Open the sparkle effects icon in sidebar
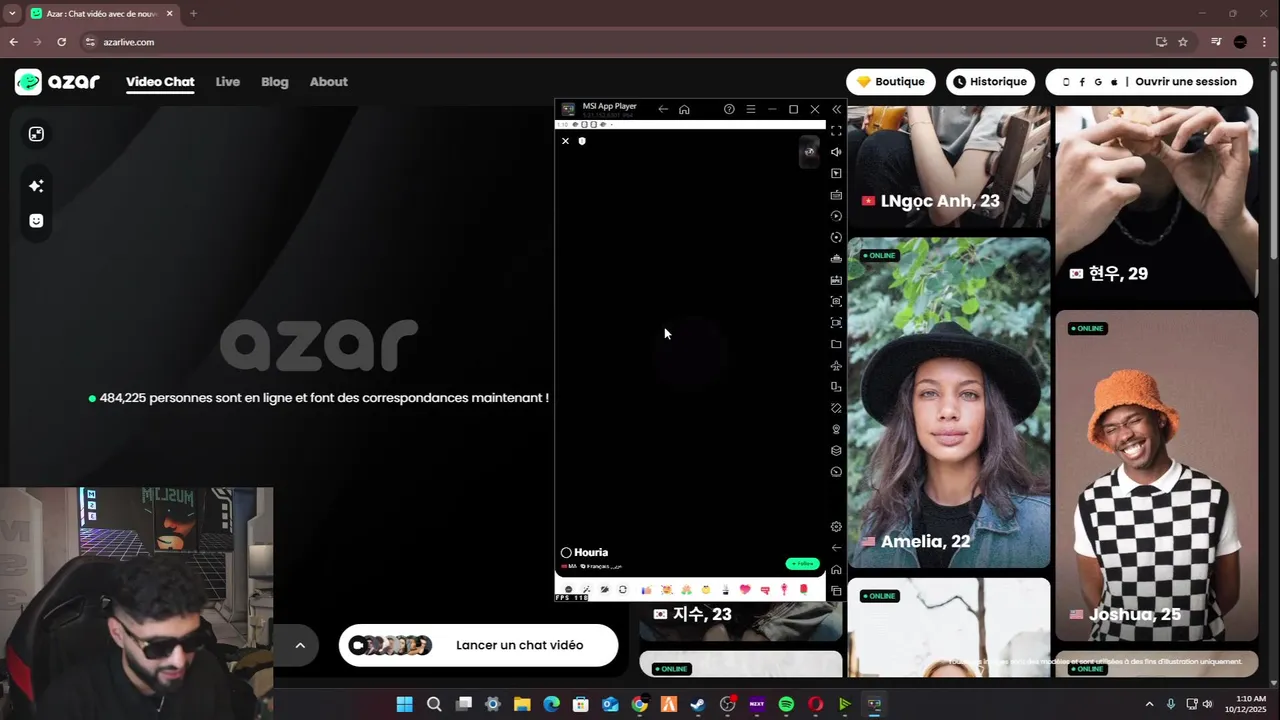 click(x=36, y=186)
